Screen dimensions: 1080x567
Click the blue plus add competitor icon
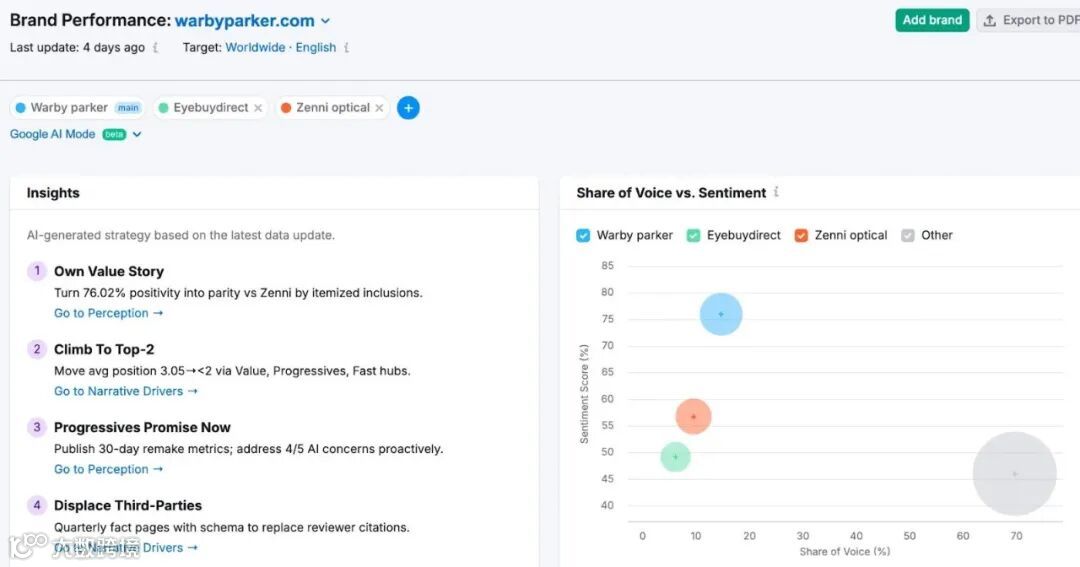[x=408, y=107]
